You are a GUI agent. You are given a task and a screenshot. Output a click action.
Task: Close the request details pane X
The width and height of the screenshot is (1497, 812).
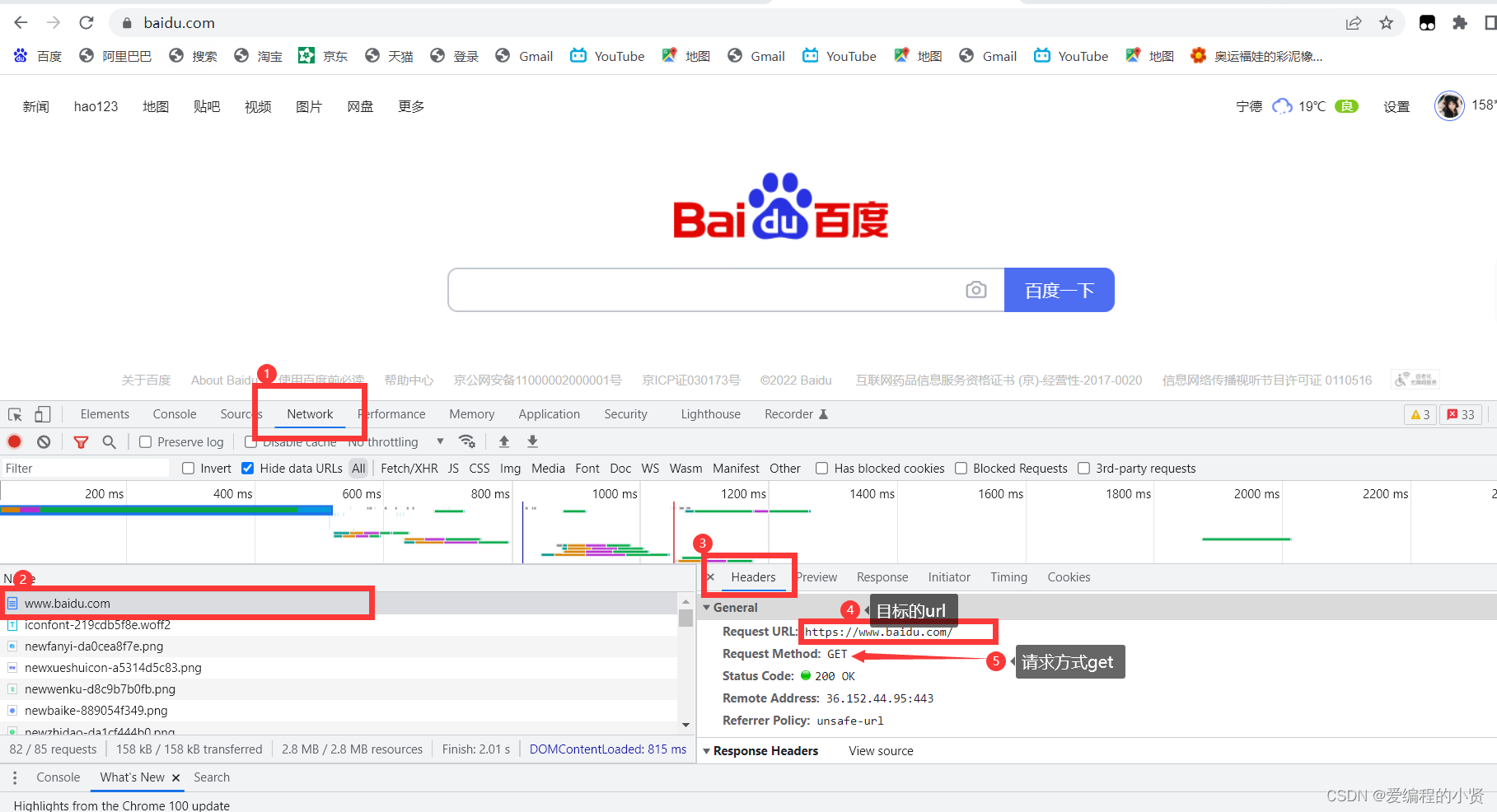[710, 577]
